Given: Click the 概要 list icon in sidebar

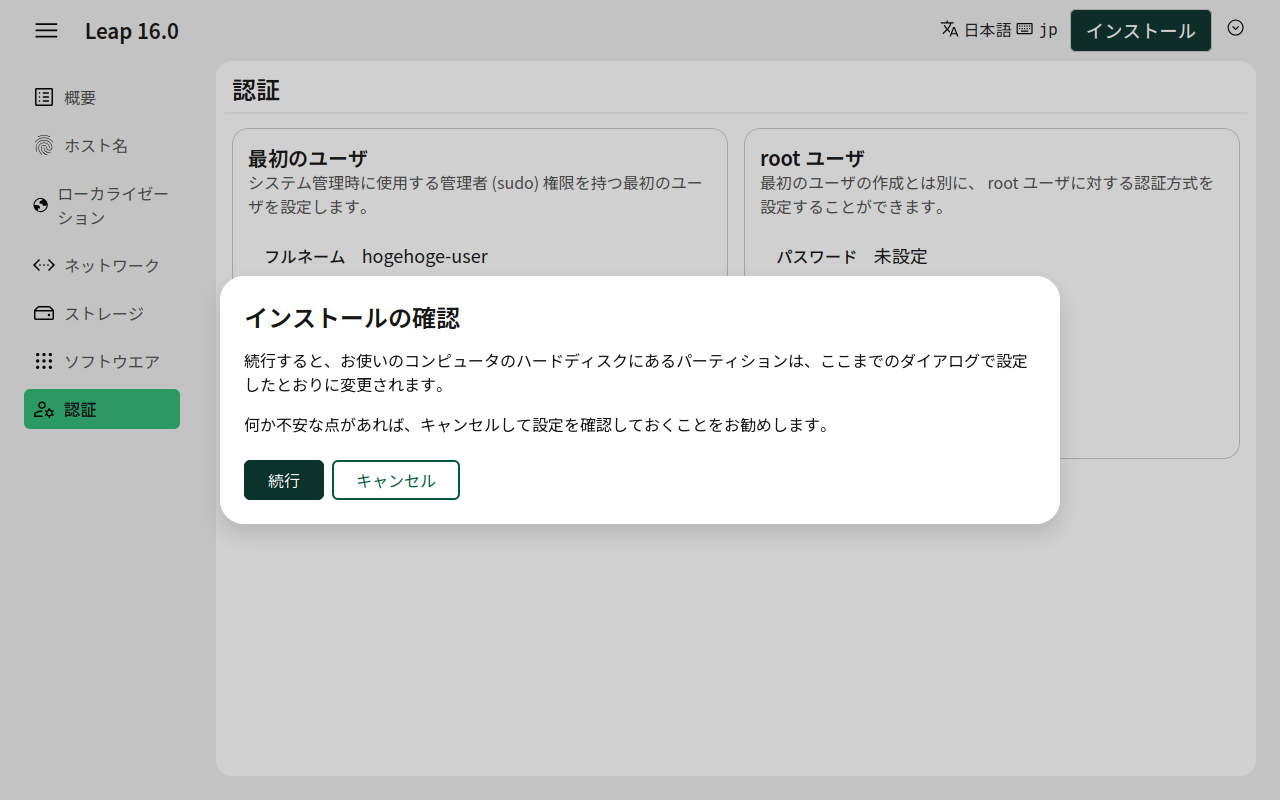Looking at the screenshot, I should click(44, 97).
